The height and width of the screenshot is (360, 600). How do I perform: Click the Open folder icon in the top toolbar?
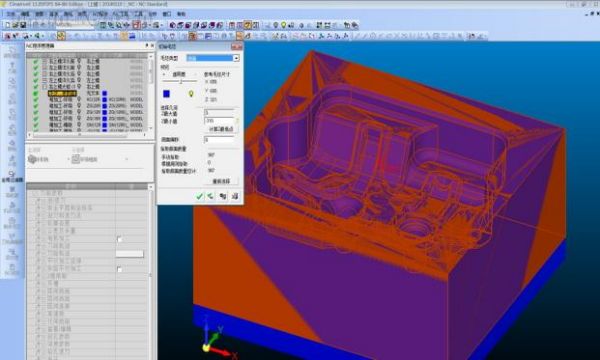15,25
